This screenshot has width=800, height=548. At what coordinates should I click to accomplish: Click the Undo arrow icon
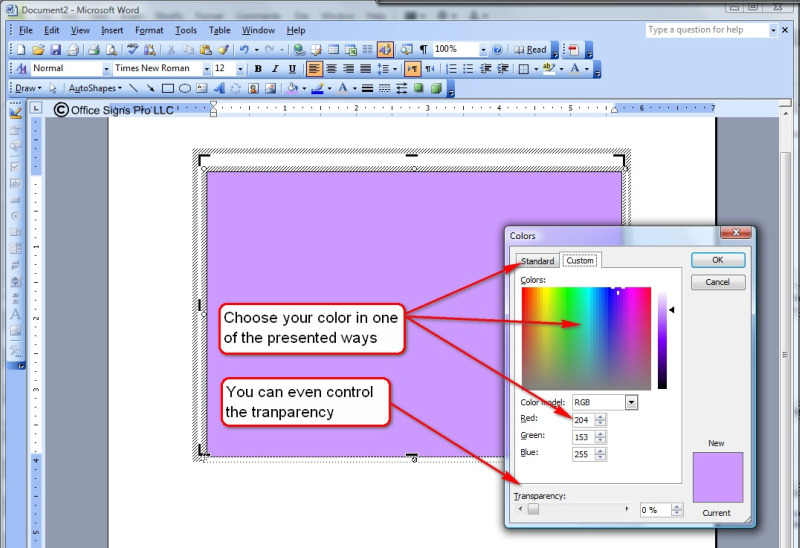(243, 49)
